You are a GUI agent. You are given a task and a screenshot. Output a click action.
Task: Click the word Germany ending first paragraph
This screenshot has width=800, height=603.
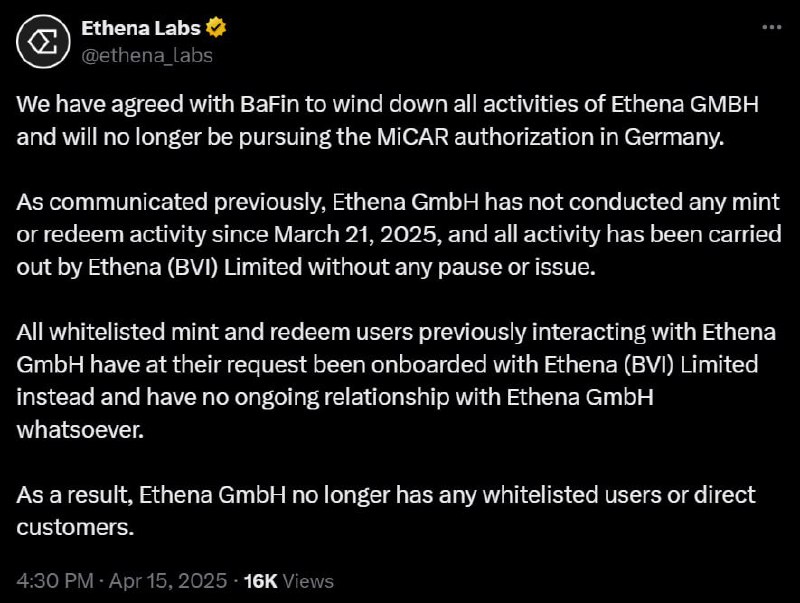pyautogui.click(x=674, y=138)
